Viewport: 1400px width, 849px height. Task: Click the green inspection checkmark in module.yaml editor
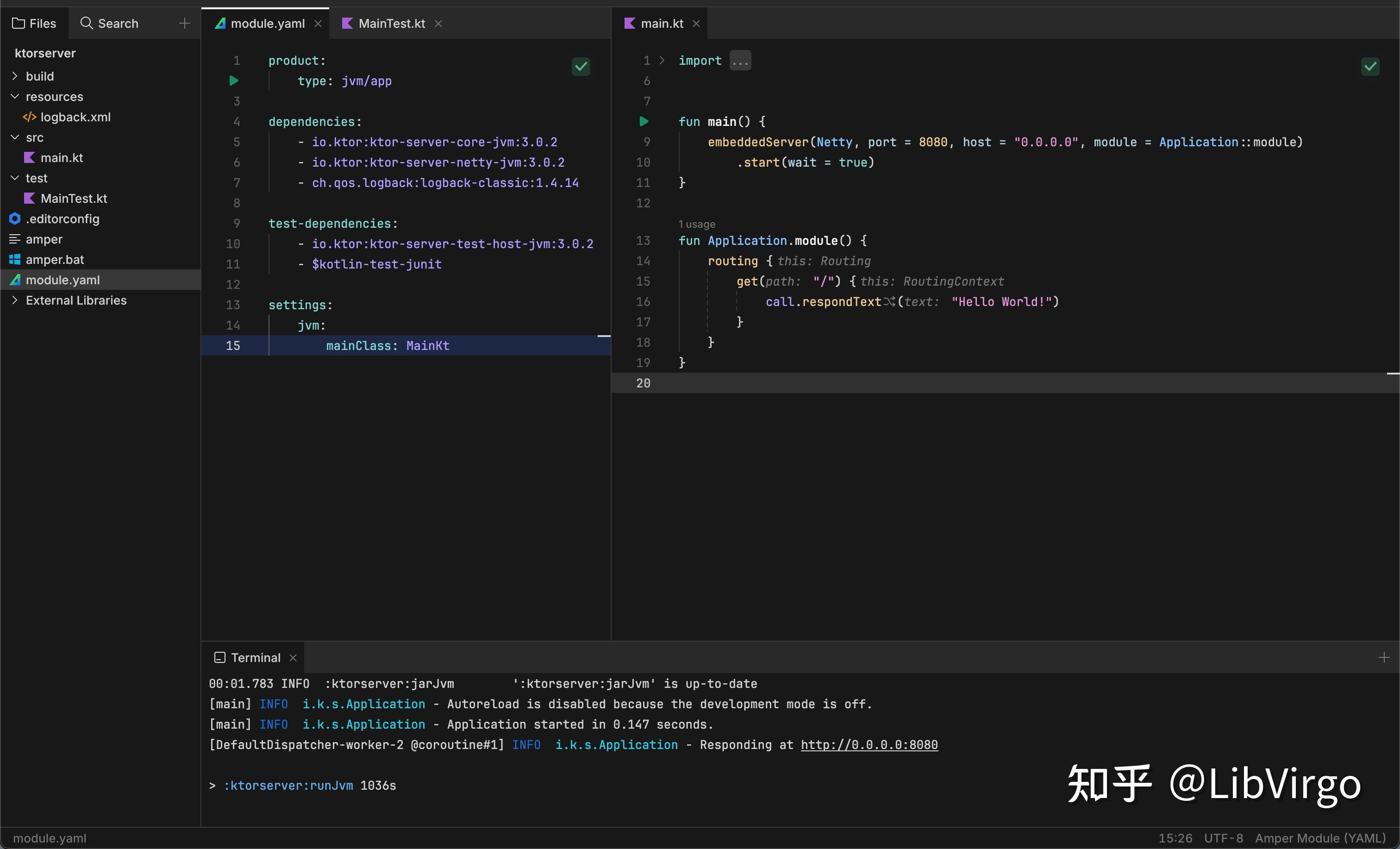(581, 67)
